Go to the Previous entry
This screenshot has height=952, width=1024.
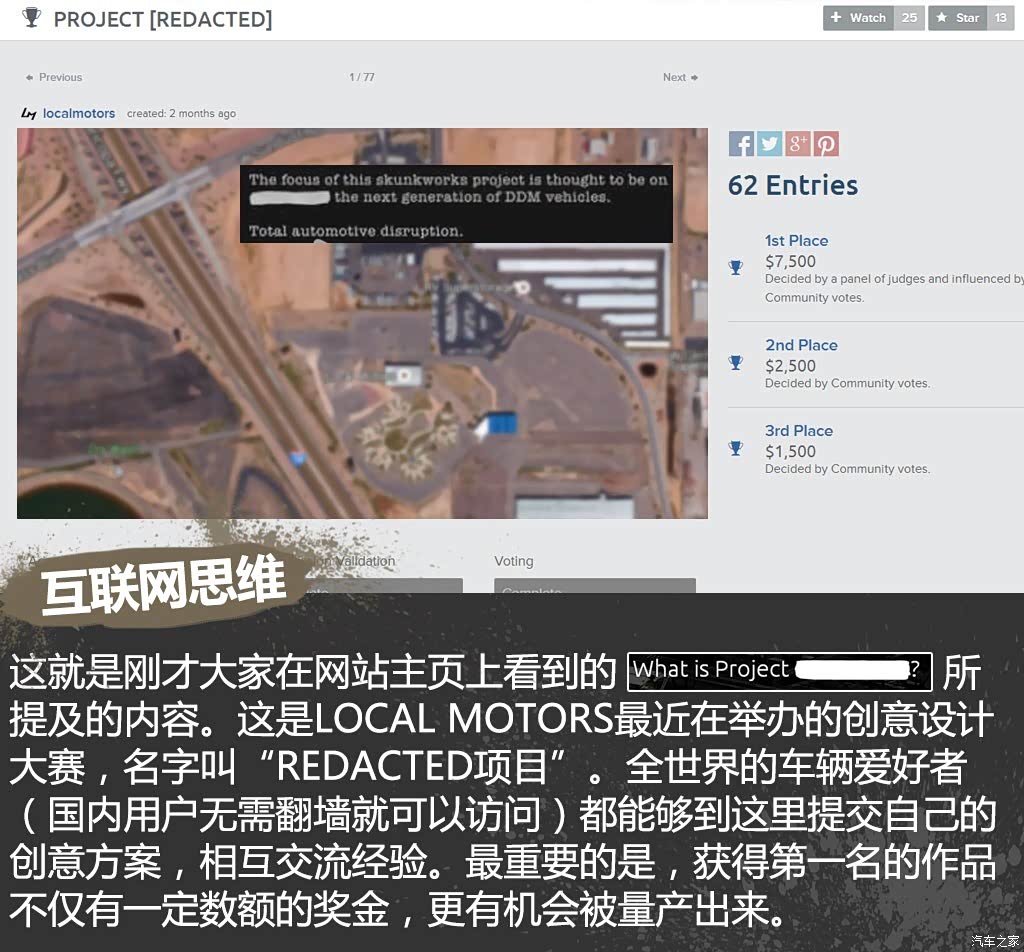click(54, 77)
